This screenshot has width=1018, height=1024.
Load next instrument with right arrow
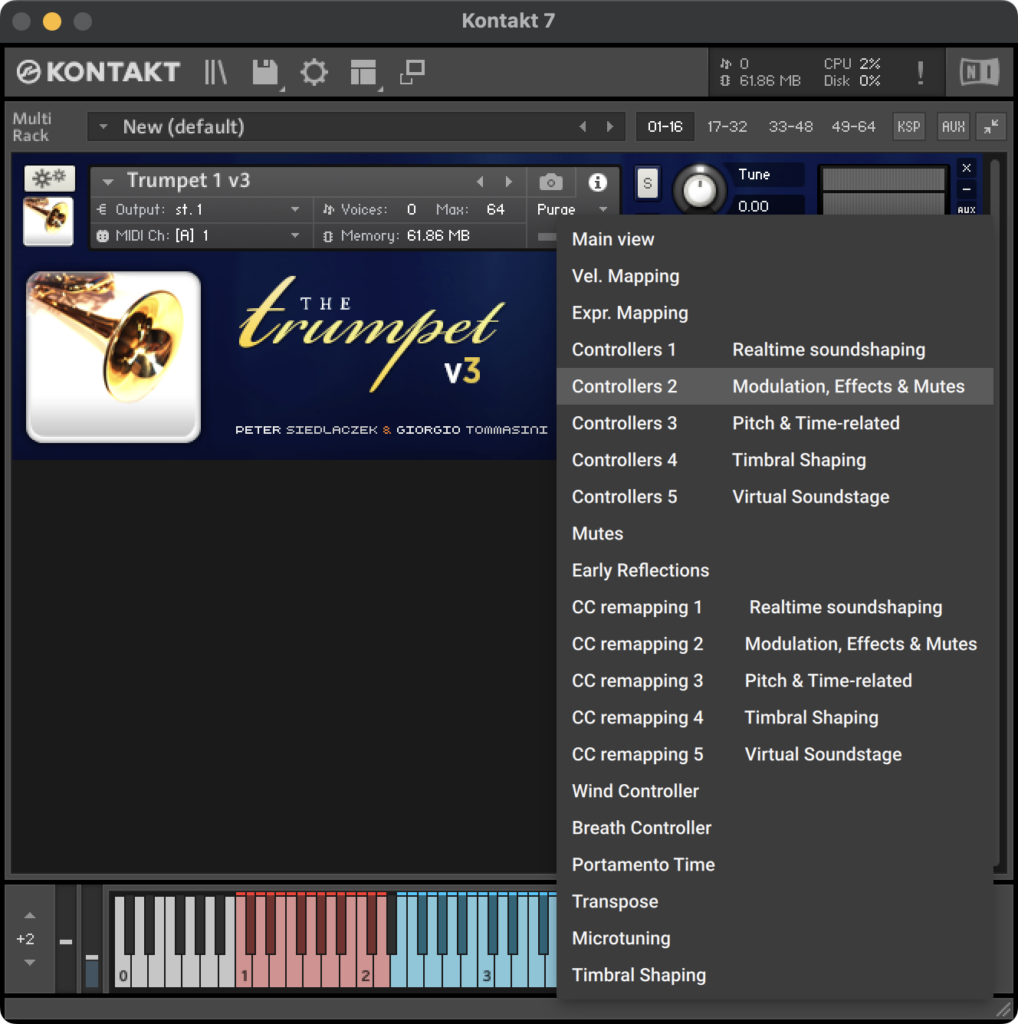[509, 182]
